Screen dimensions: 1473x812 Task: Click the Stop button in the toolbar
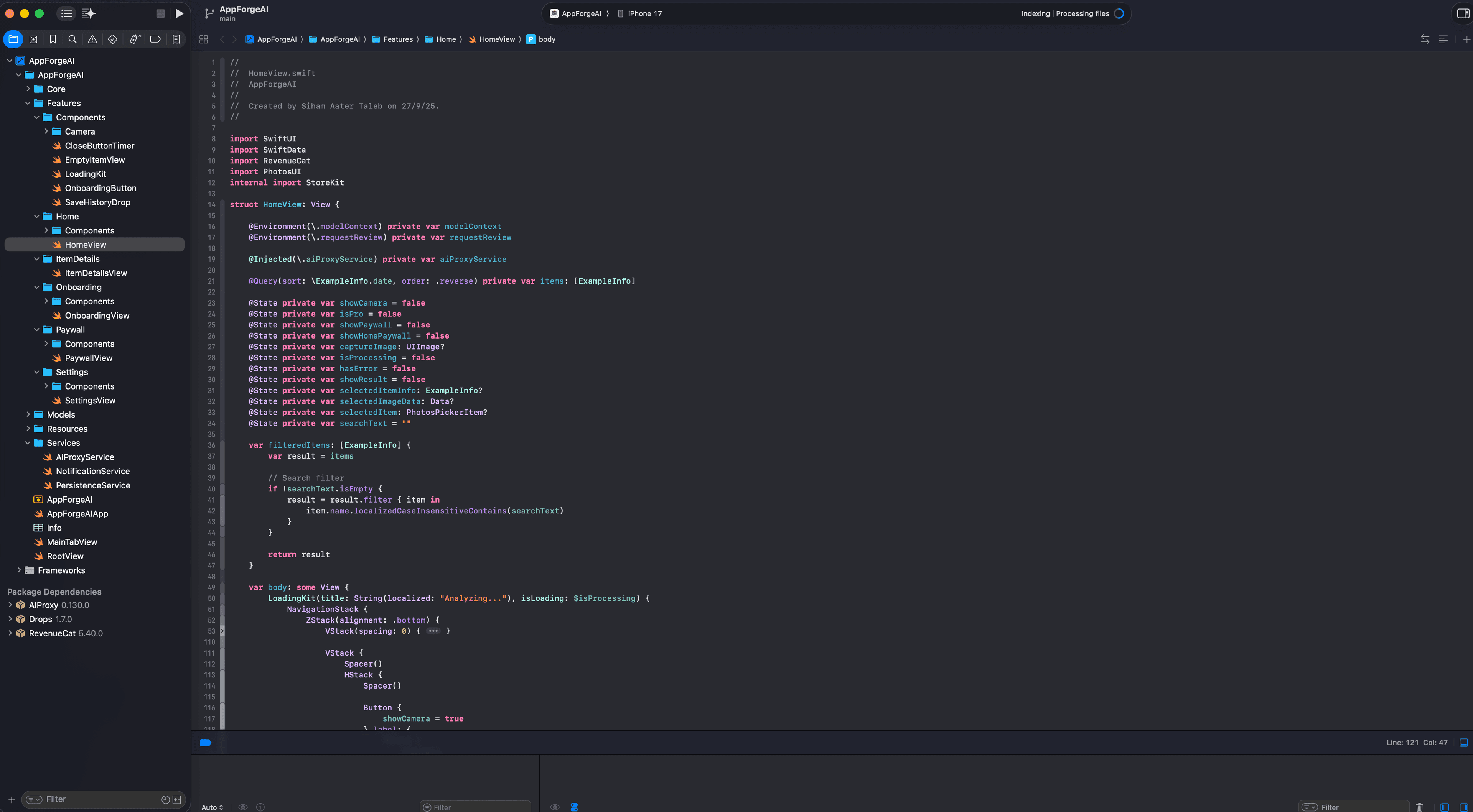(161, 13)
